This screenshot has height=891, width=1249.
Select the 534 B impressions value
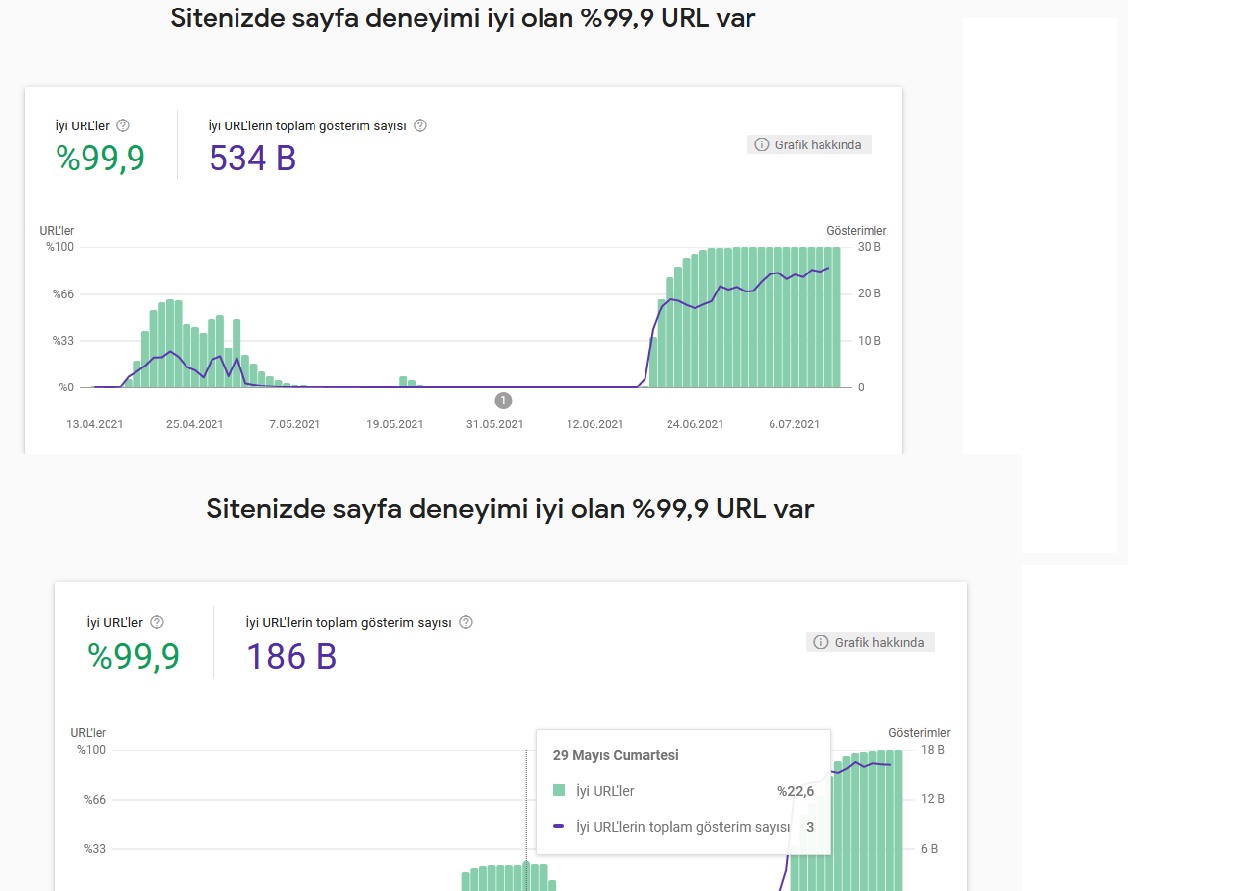click(x=253, y=158)
